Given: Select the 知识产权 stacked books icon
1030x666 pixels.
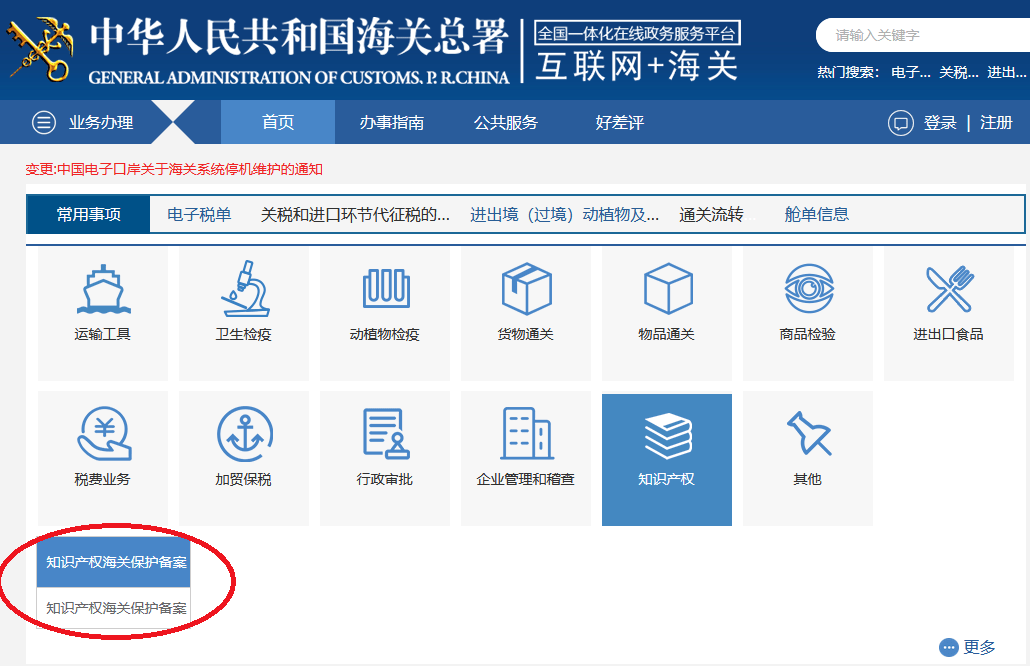Looking at the screenshot, I should point(667,435).
